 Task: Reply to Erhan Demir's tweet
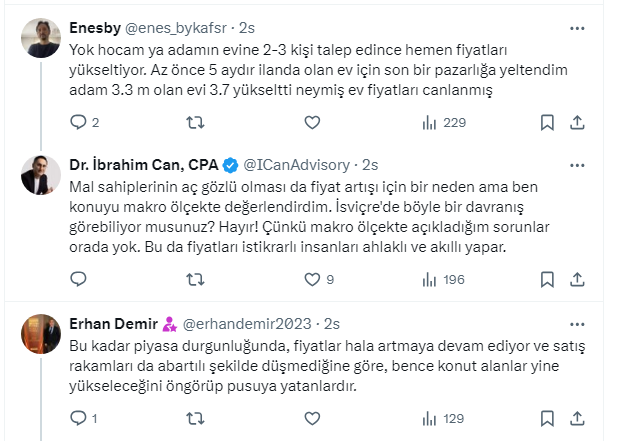coord(79,419)
